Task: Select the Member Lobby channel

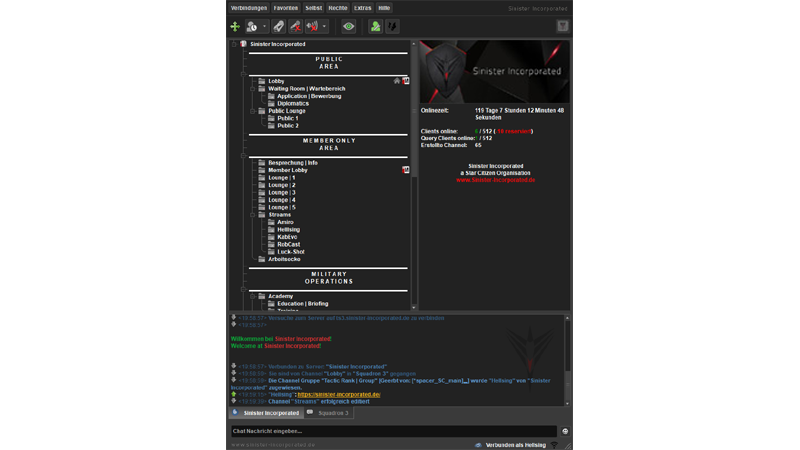Action: [x=288, y=170]
